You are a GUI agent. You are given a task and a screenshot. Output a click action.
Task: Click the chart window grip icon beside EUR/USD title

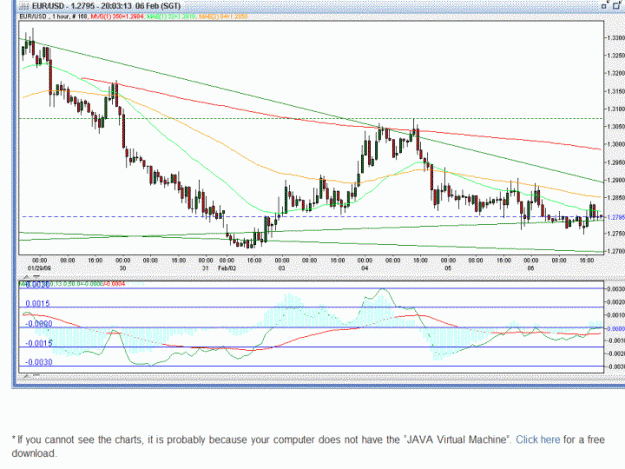coord(24,6)
